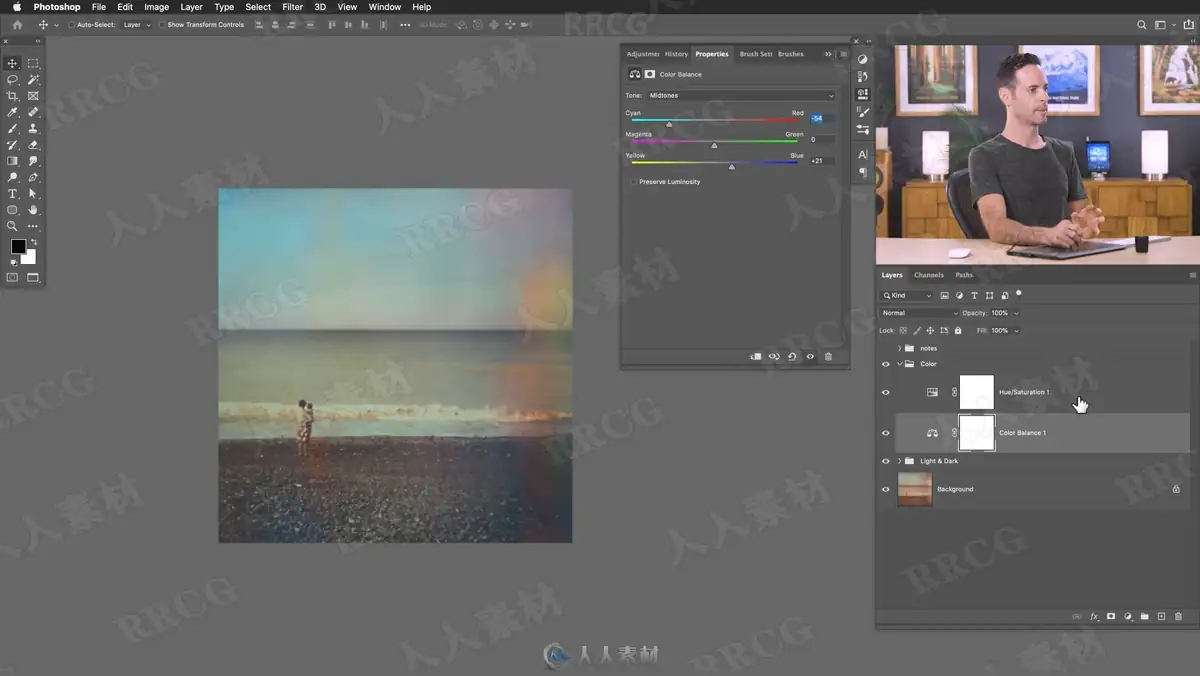Switch to the Channels tab
The height and width of the screenshot is (676, 1200).
tap(928, 275)
